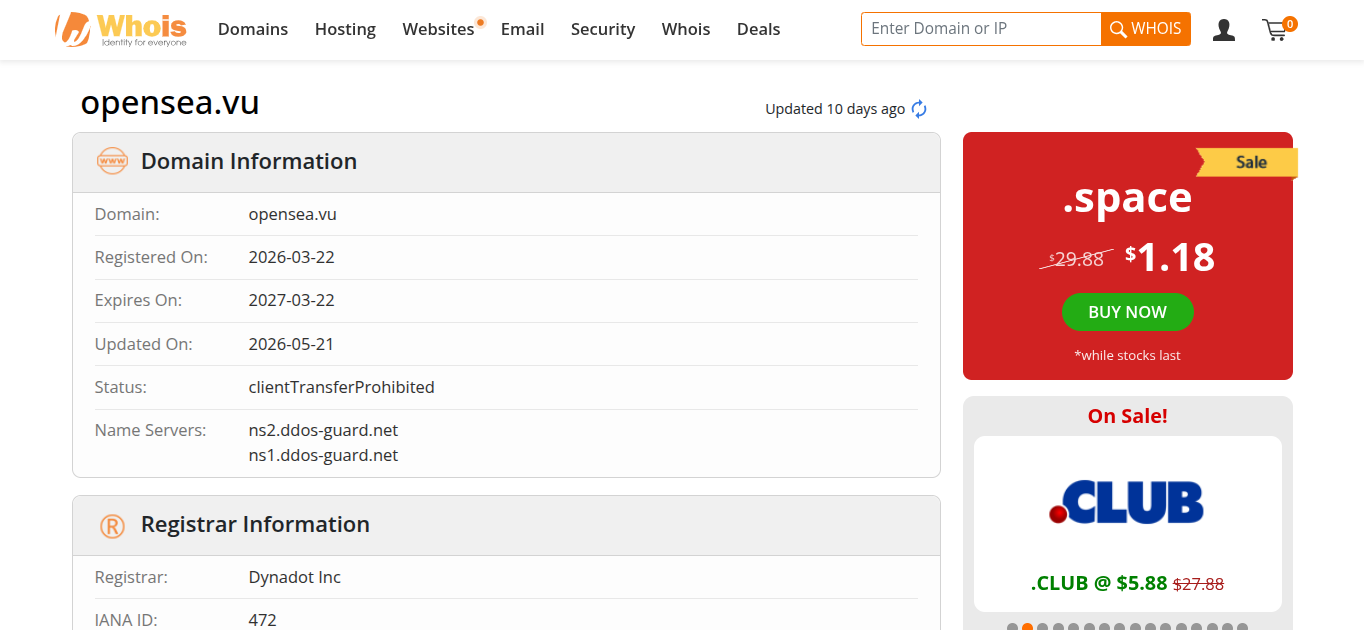Click the On Sale! heading
This screenshot has height=630, width=1364.
click(1127, 416)
